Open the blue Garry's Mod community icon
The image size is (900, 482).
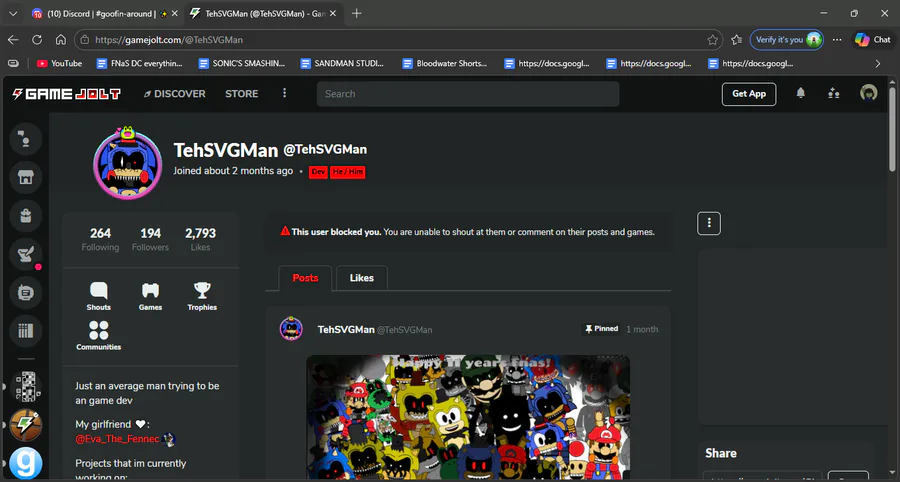(25, 462)
